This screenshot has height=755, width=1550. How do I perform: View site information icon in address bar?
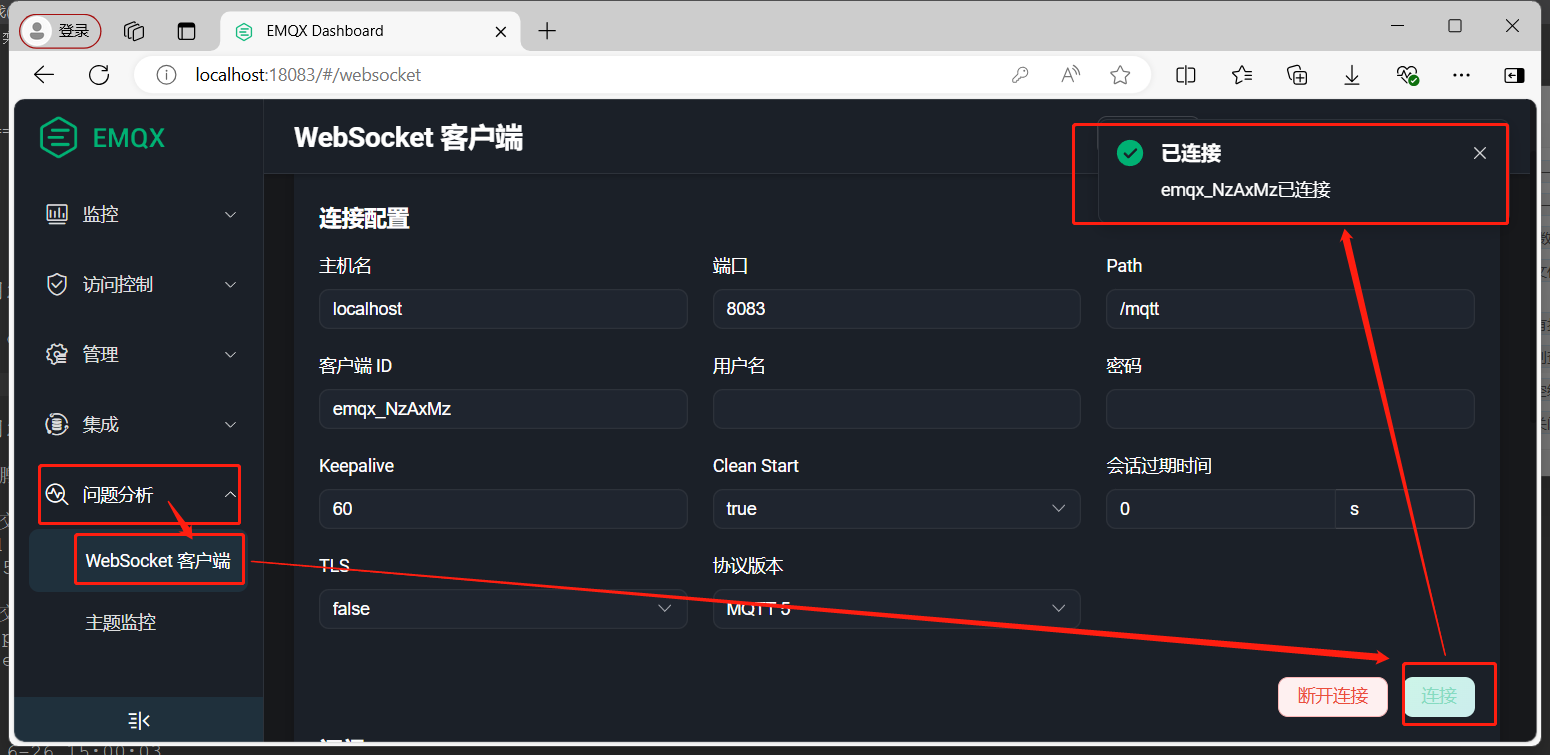point(167,75)
